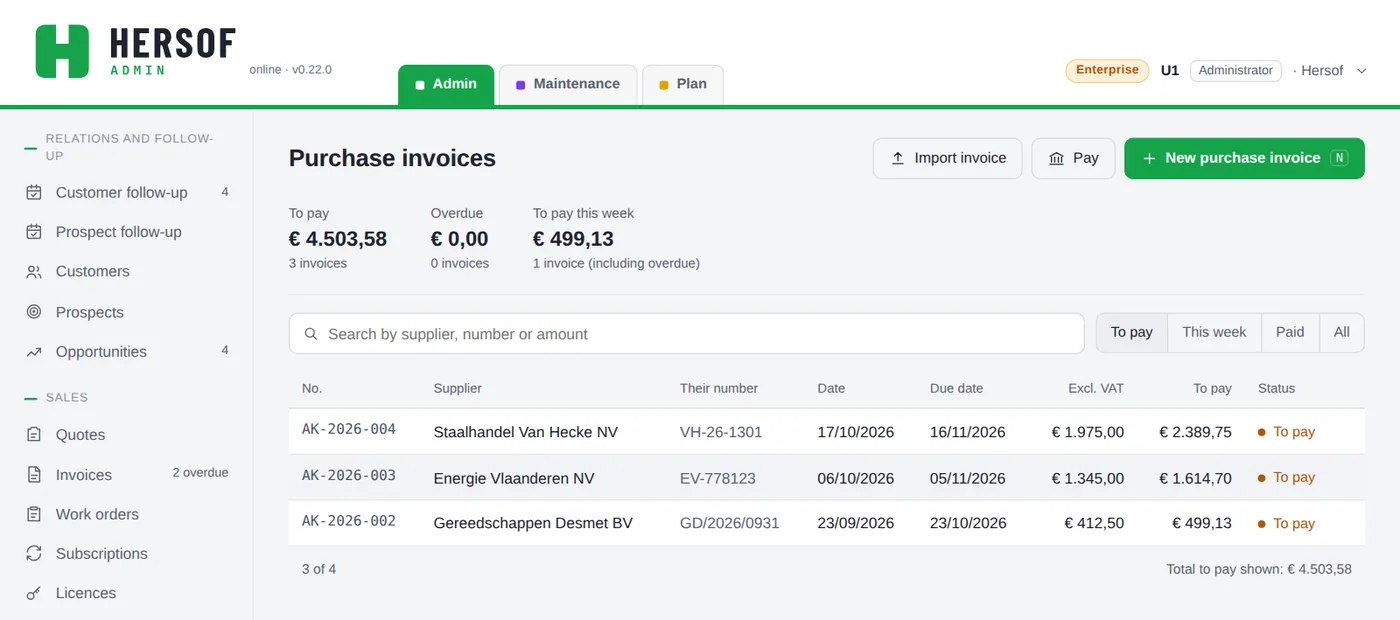Click the Excl. VAT column header
Image resolution: width=1400 pixels, height=620 pixels.
click(x=1096, y=388)
